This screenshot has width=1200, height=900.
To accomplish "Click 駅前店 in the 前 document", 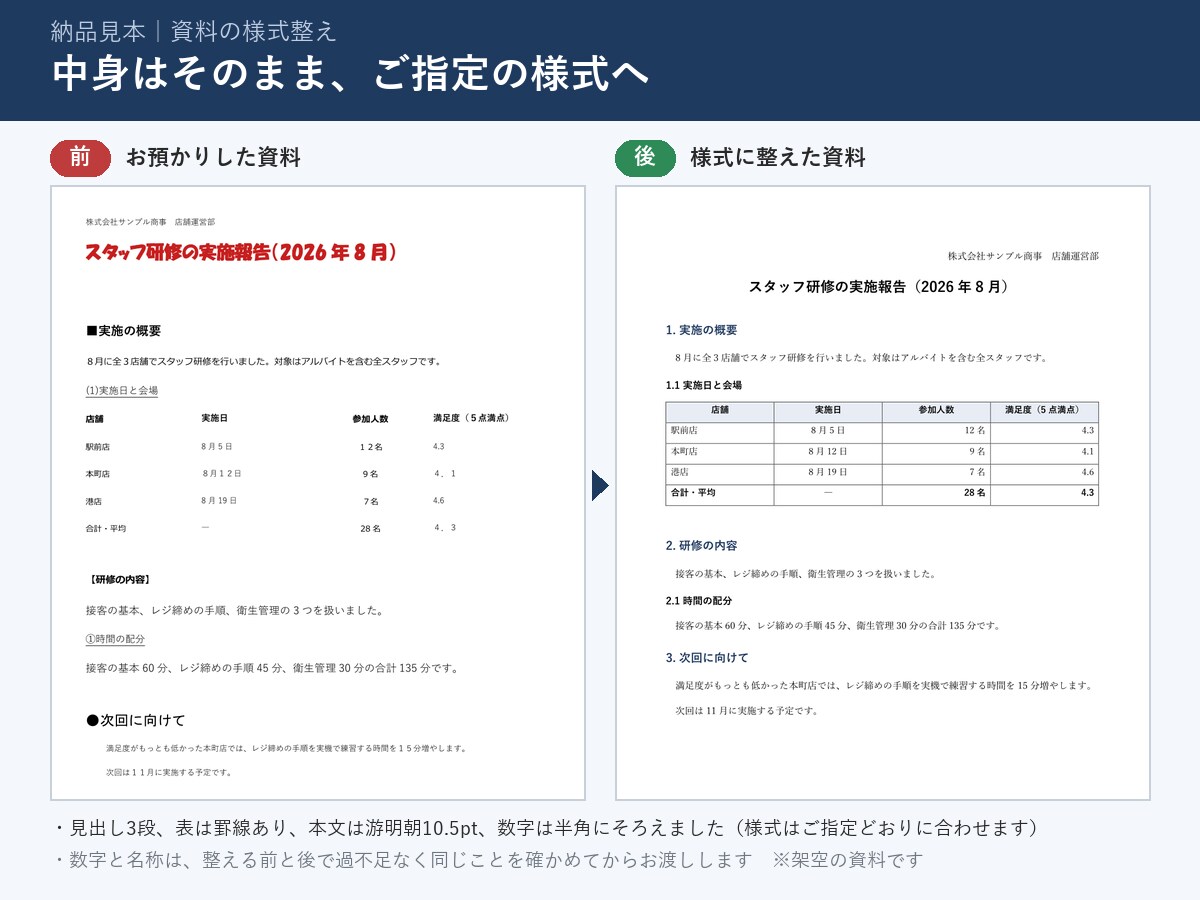I will click(x=98, y=446).
